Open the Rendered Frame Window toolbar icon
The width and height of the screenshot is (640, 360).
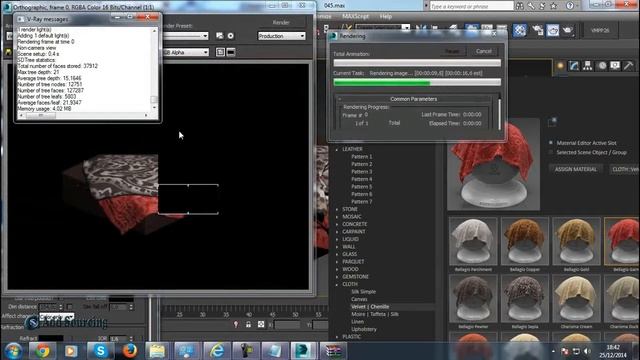[x=553, y=30]
